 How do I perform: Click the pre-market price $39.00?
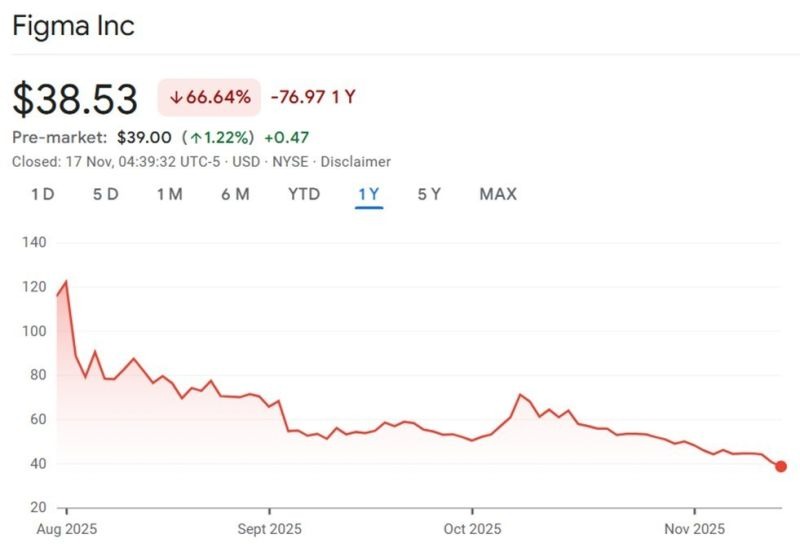click(144, 137)
